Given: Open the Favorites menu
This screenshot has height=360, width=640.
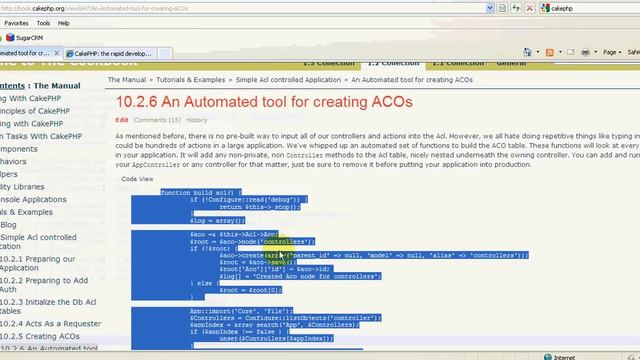Looking at the screenshot, I should [x=16, y=23].
